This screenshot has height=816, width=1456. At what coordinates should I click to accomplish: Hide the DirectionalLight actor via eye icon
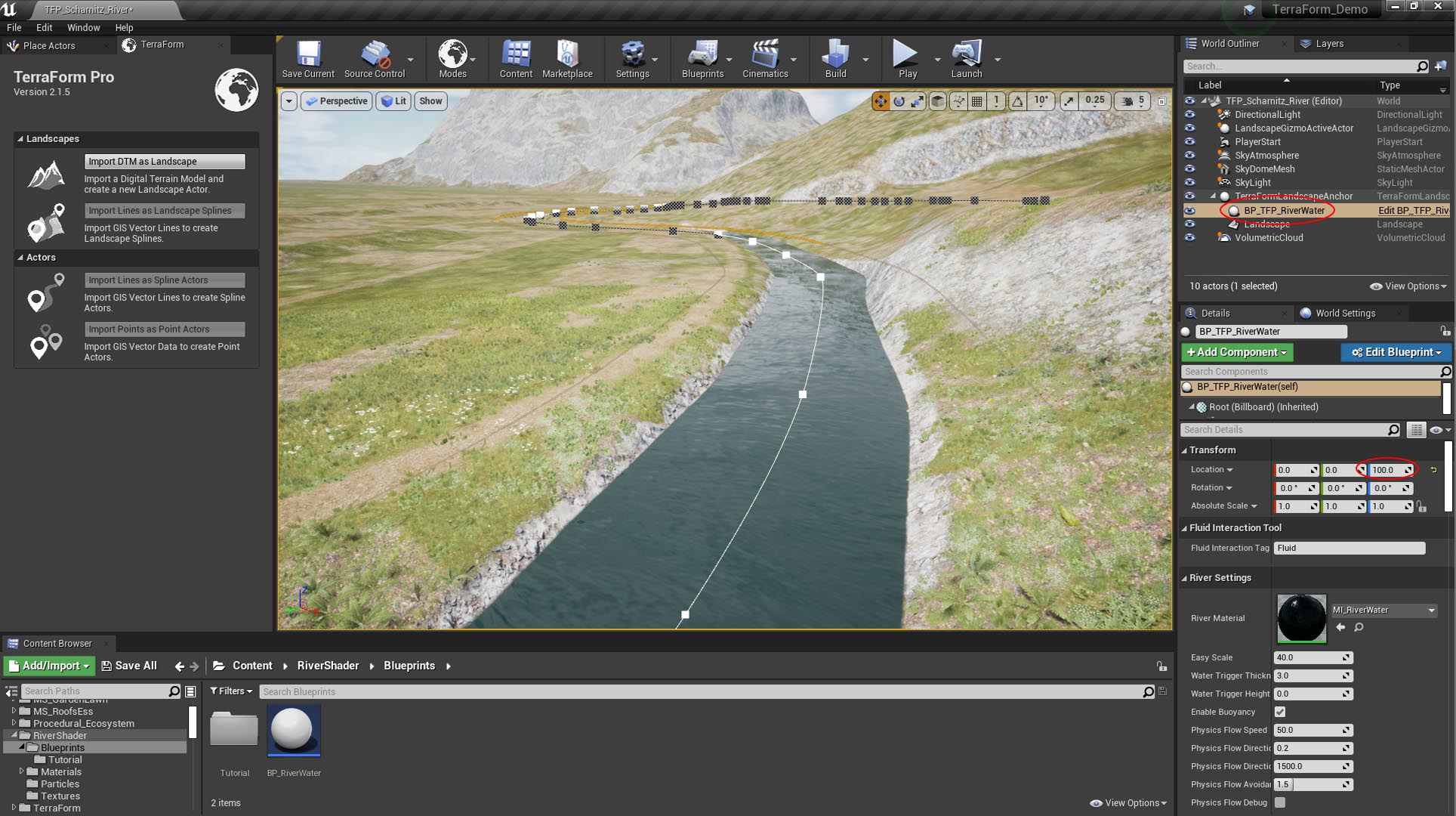tap(1189, 115)
